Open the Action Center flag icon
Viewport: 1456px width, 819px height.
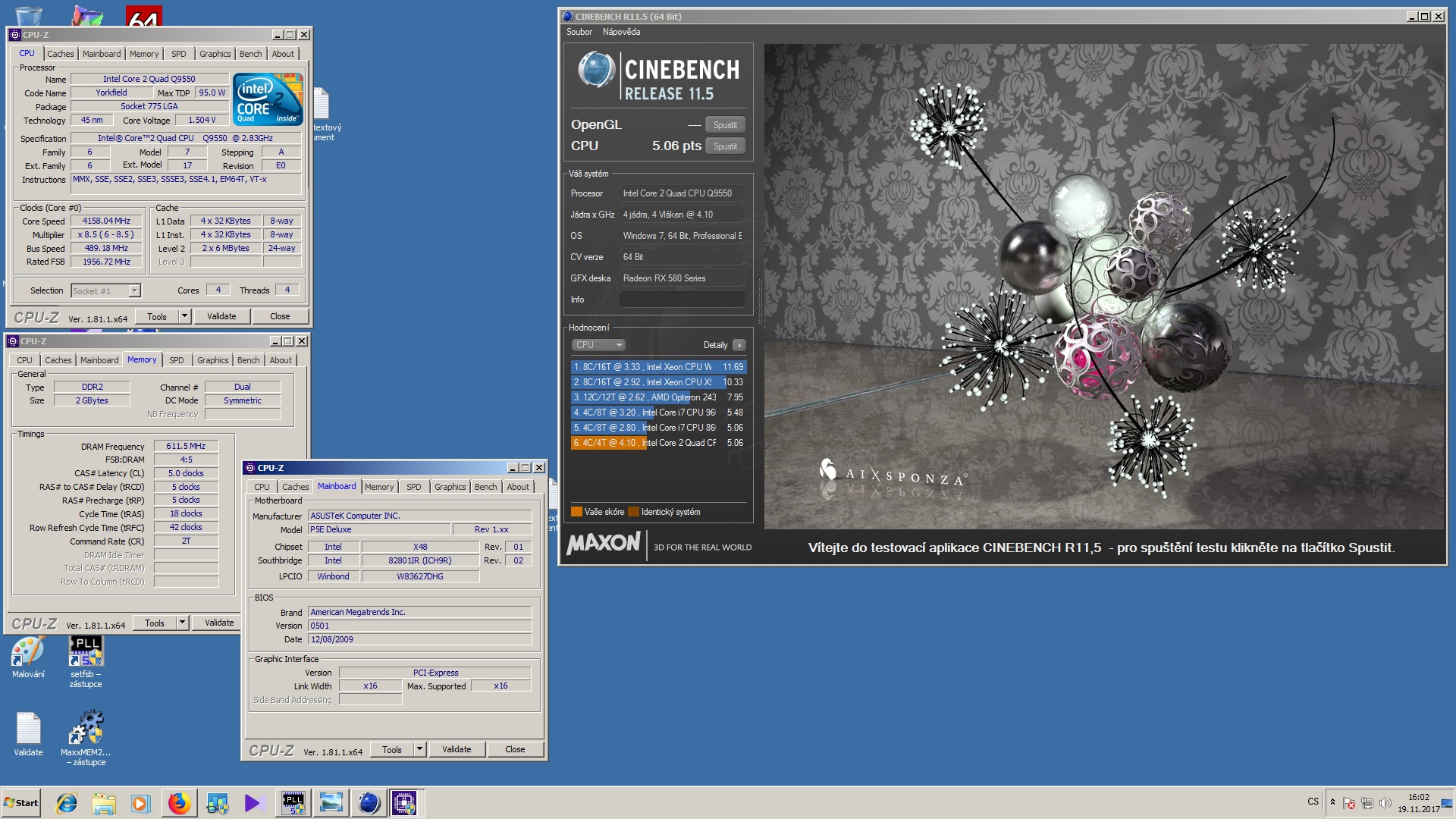1349,802
